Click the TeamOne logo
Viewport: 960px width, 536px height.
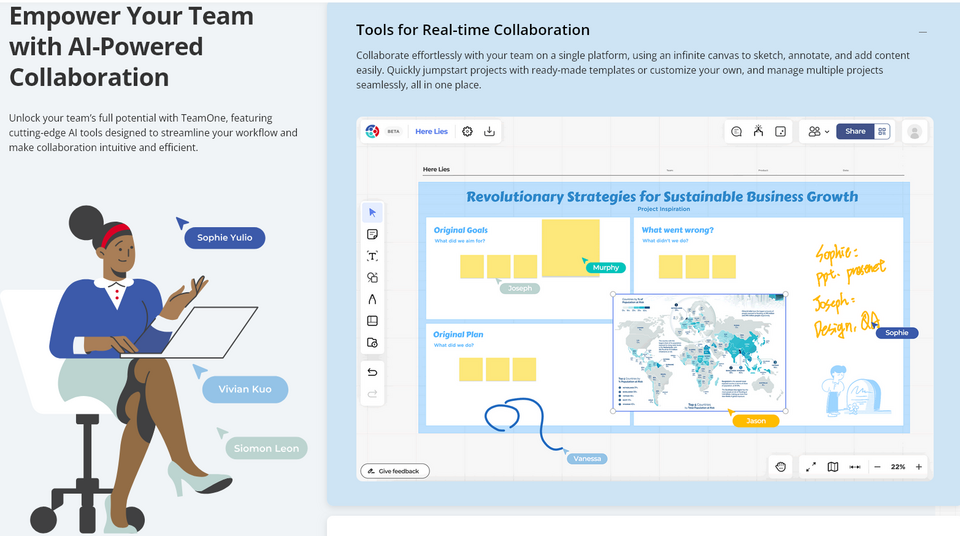pyautogui.click(x=372, y=131)
